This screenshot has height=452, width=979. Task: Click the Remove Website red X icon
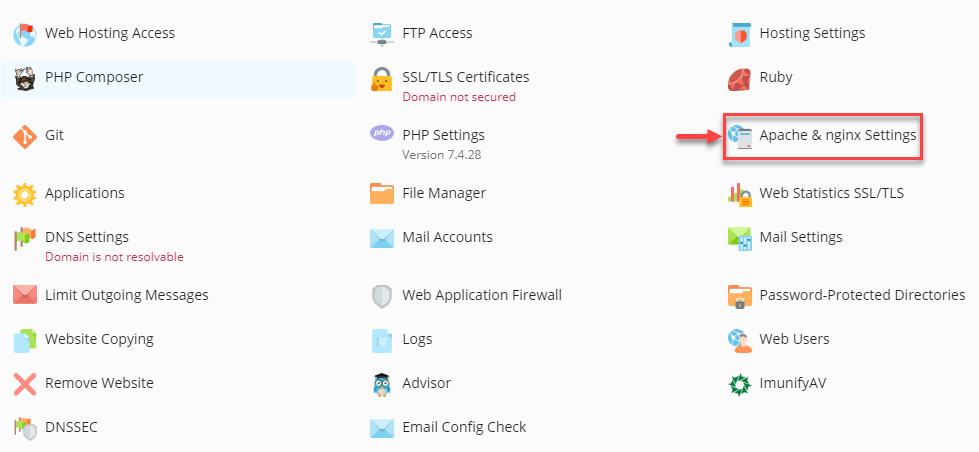25,384
